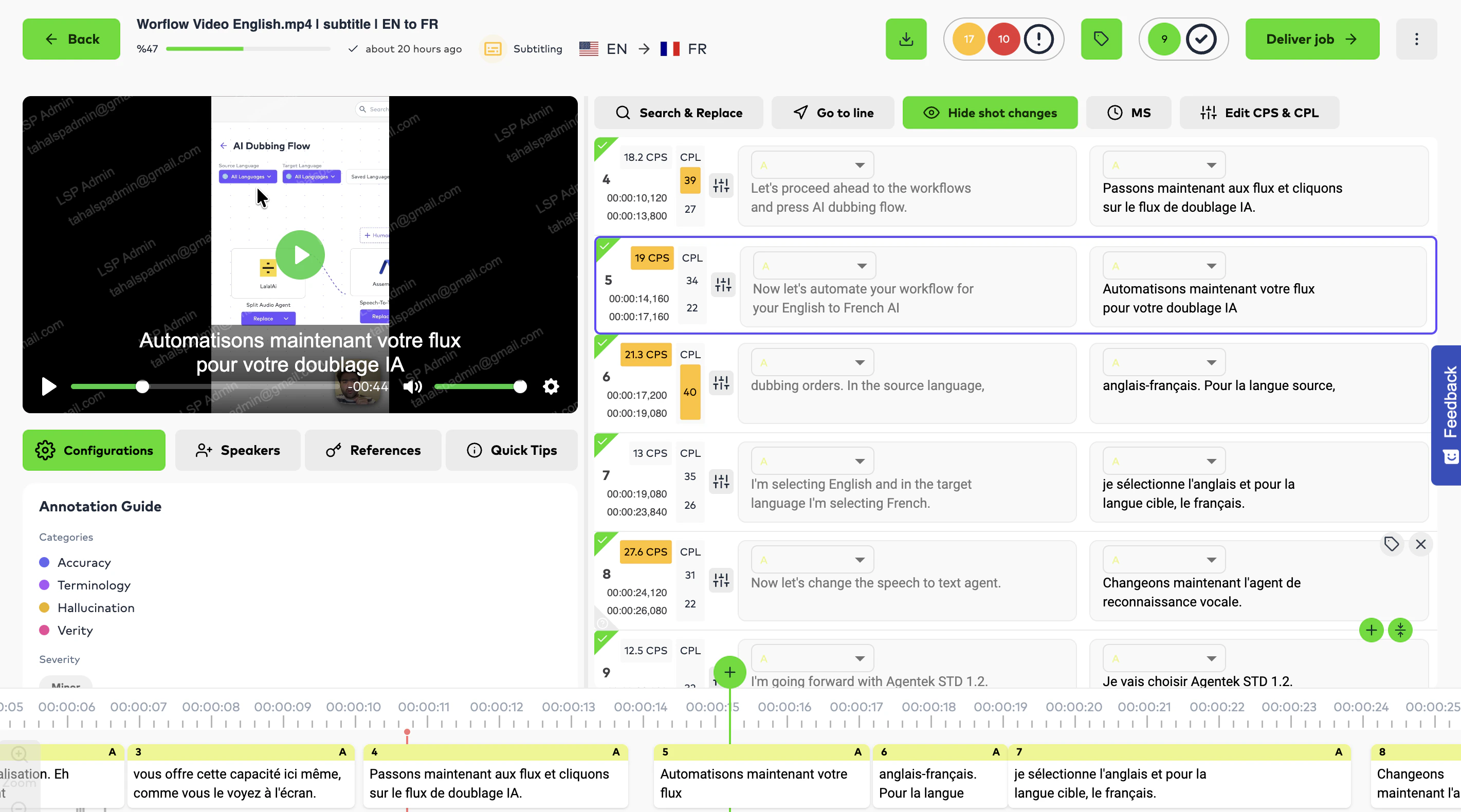Image resolution: width=1461 pixels, height=812 pixels.
Task: Click the download icon button in header
Action: point(906,39)
